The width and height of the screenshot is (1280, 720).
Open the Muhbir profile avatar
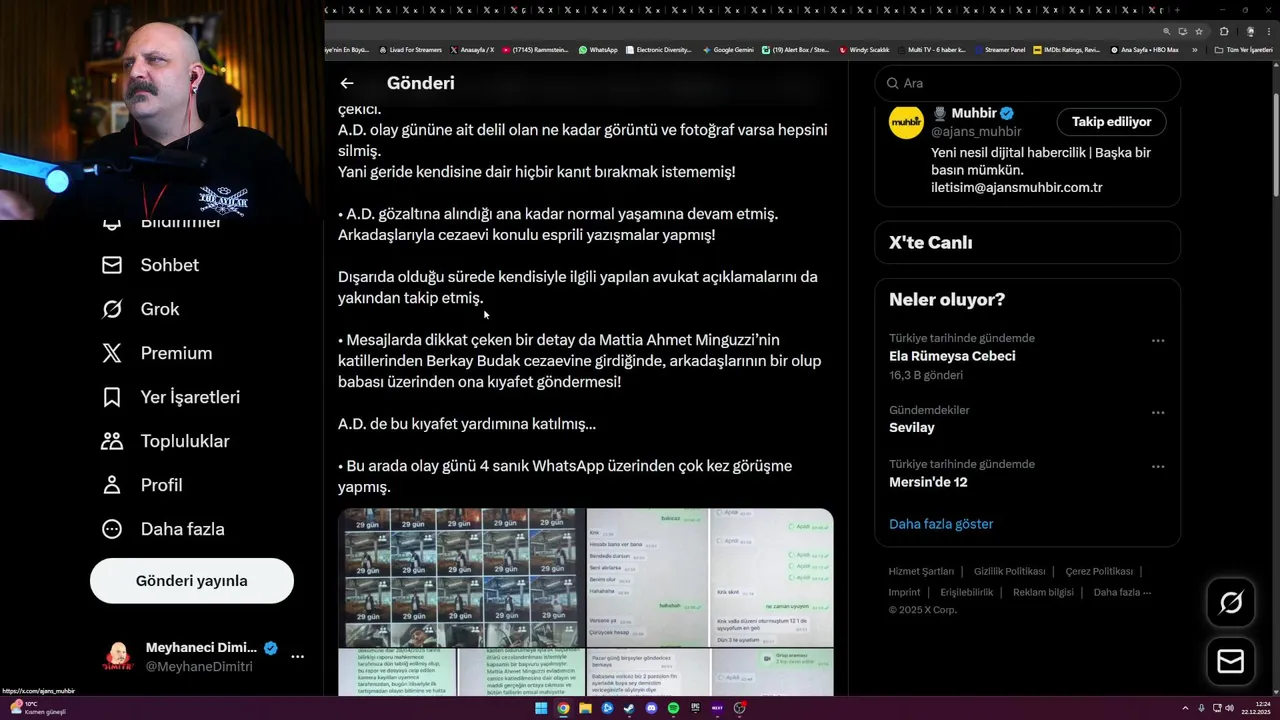(x=907, y=121)
